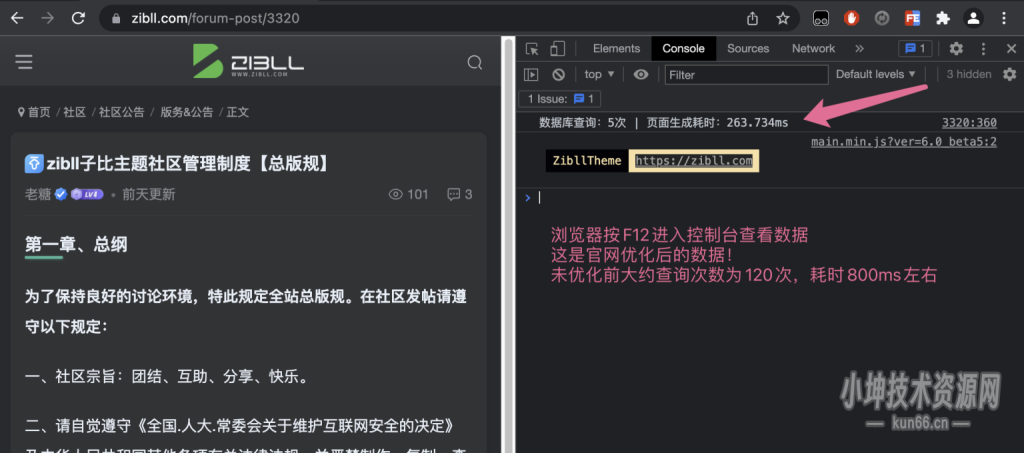Toggle the console sidebar

[x=531, y=74]
